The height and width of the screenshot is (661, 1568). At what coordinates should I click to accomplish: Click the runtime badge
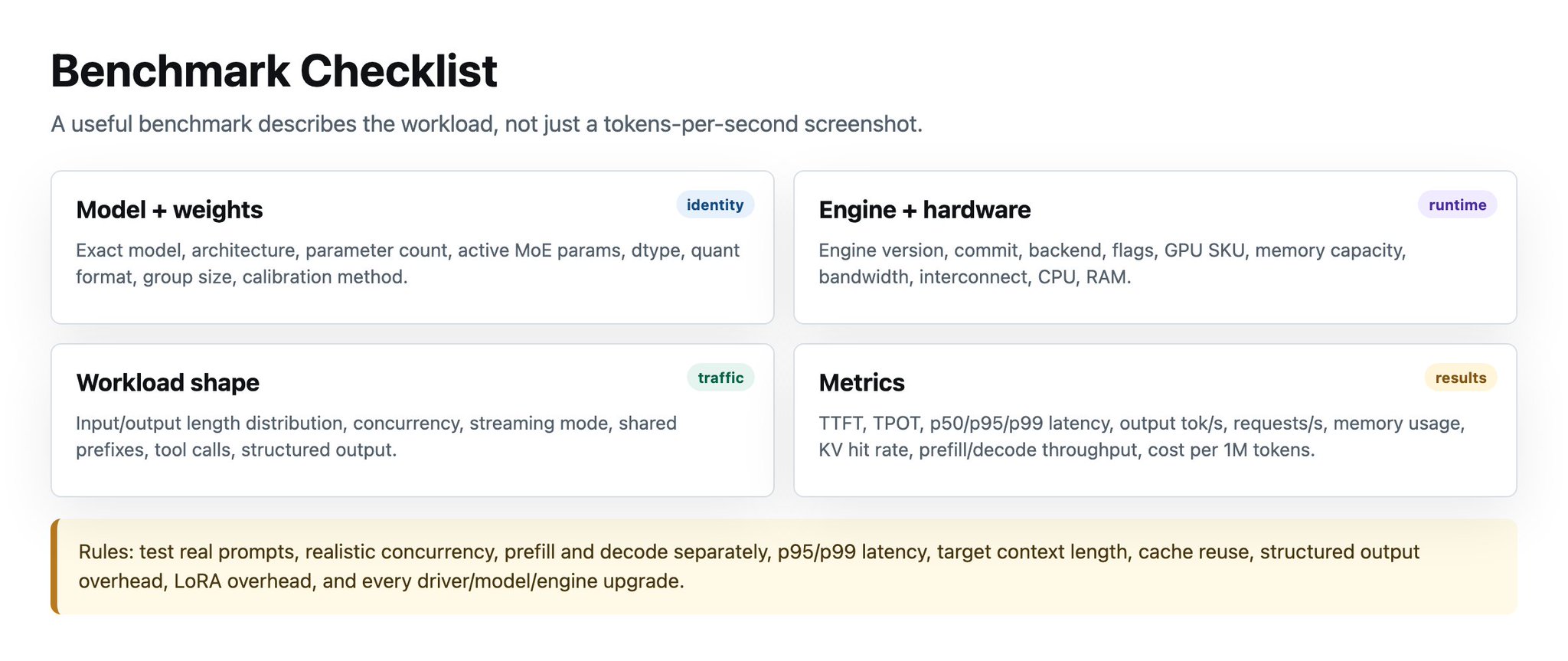tap(1457, 205)
